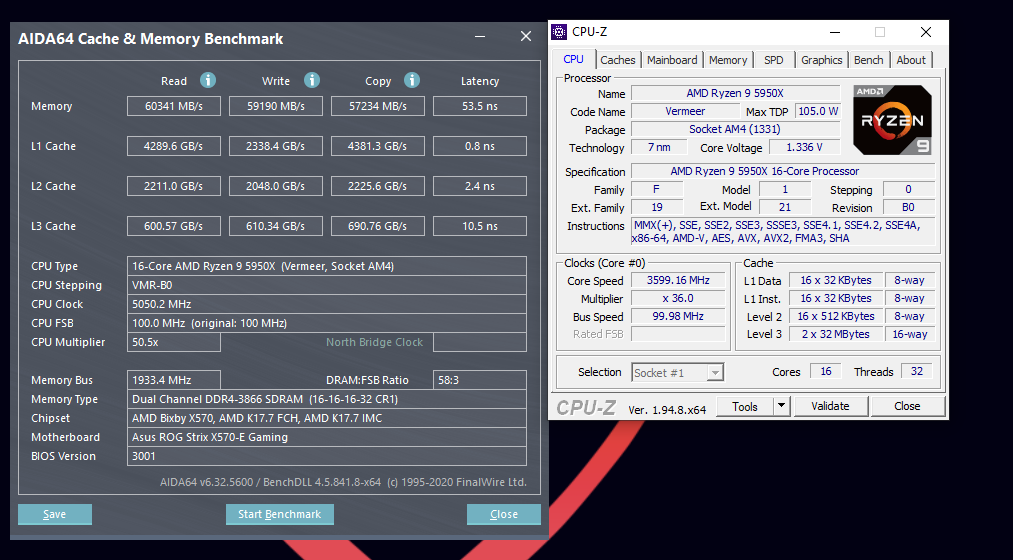Click the Core Voltage value 1.336 V
Screen dimensions: 1013x560
click(804, 147)
